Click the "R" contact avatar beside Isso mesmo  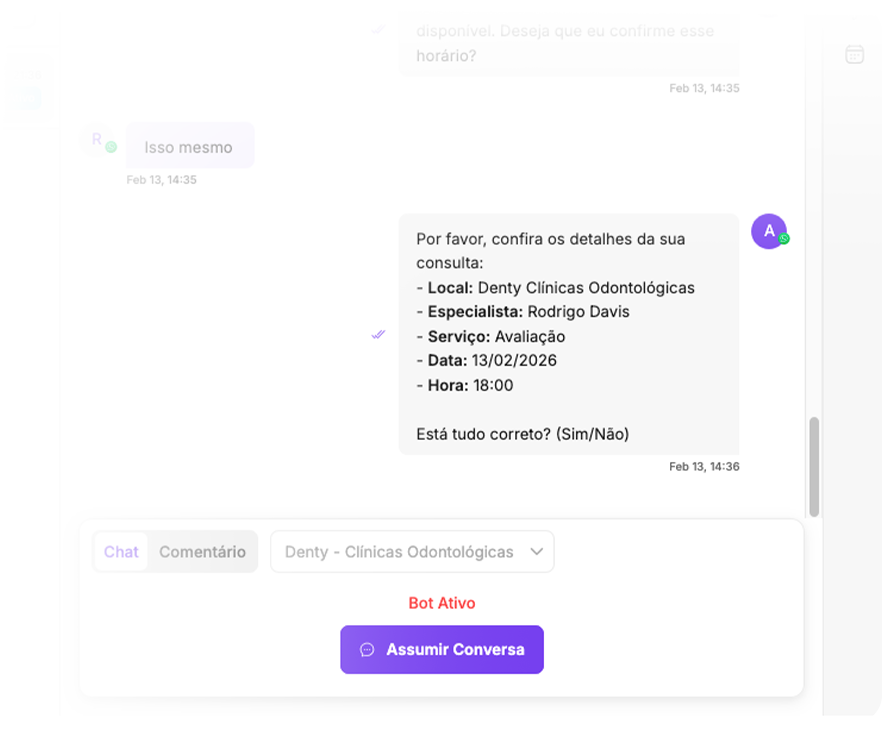click(x=97, y=139)
